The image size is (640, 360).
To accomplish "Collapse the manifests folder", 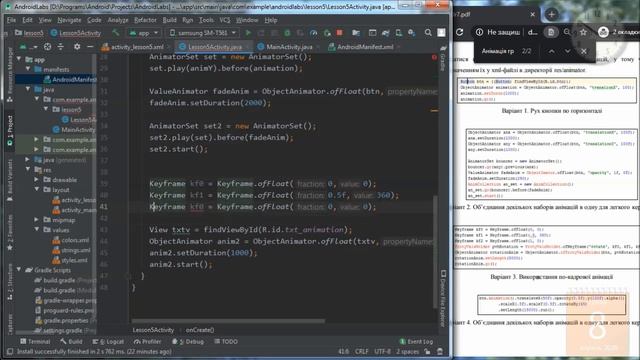I will click(x=28, y=69).
